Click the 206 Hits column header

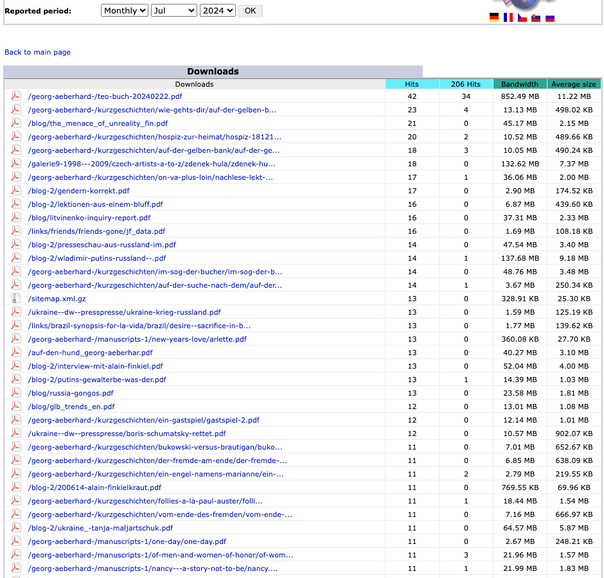coord(466,84)
